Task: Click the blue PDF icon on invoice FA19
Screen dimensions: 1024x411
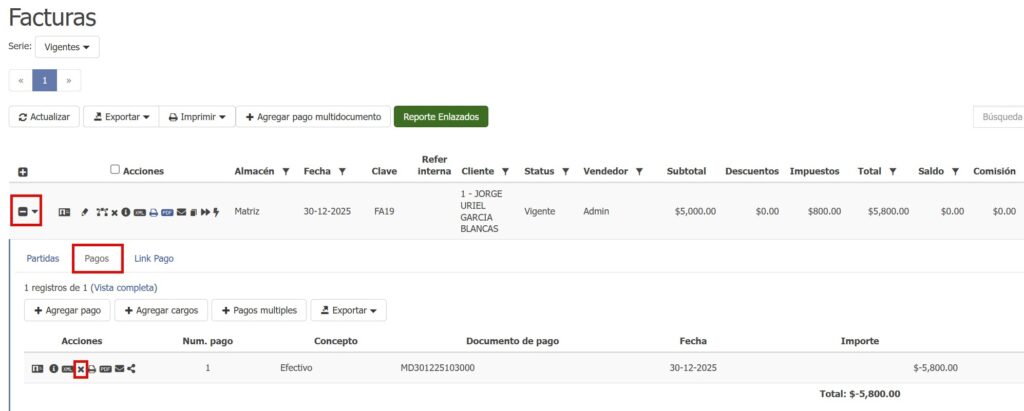Action: 167,212
